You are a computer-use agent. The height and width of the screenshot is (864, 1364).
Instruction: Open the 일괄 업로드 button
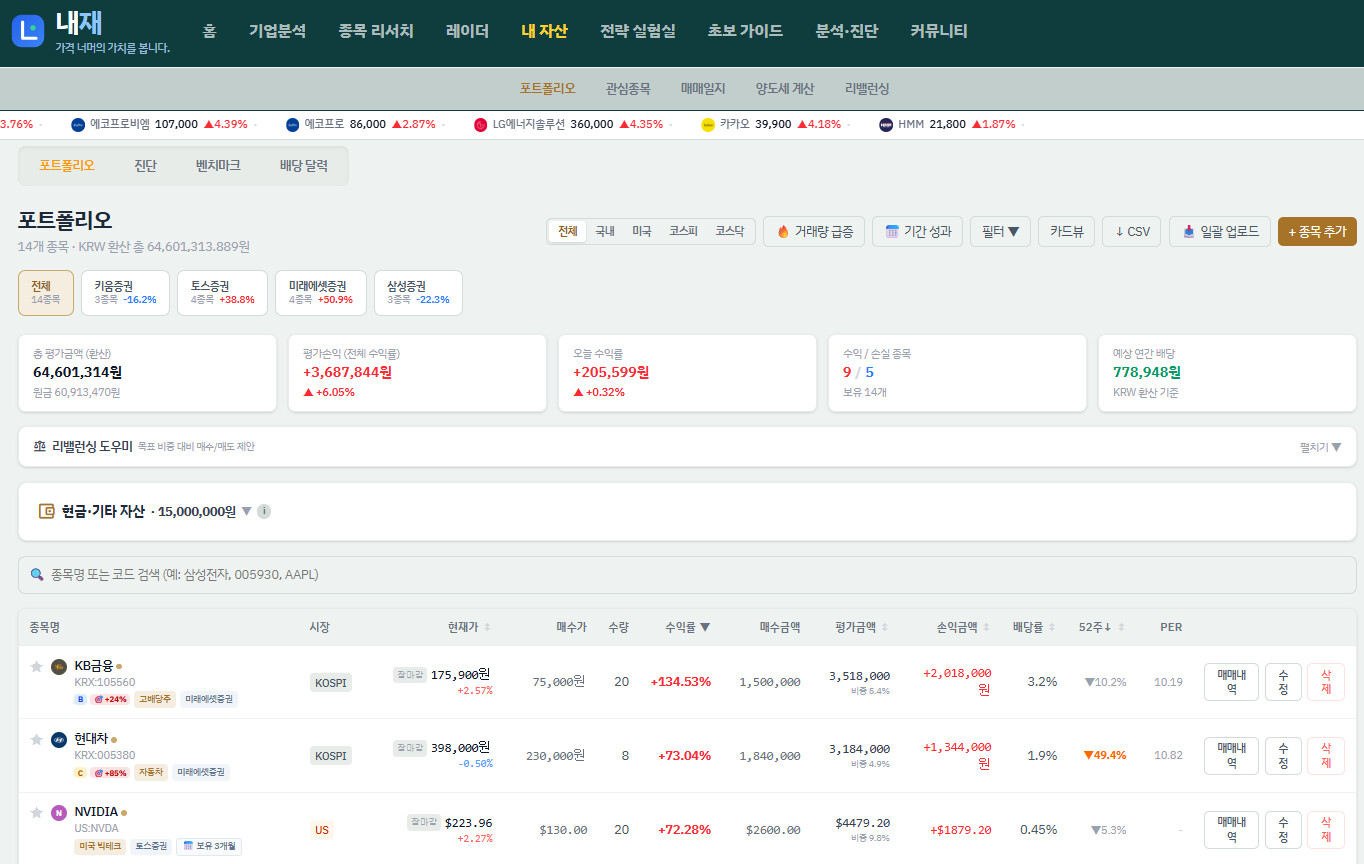[1220, 231]
